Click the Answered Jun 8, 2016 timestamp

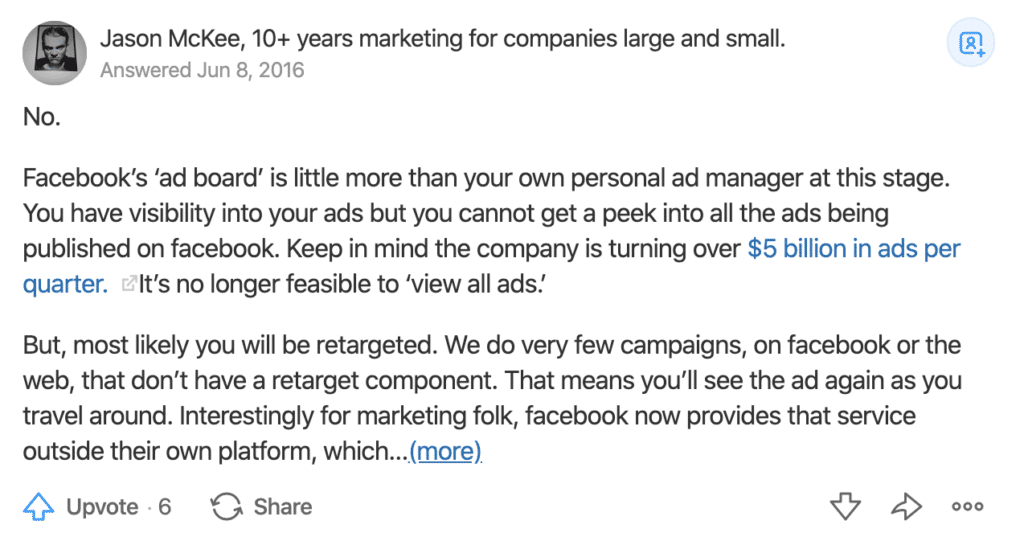[x=202, y=70]
